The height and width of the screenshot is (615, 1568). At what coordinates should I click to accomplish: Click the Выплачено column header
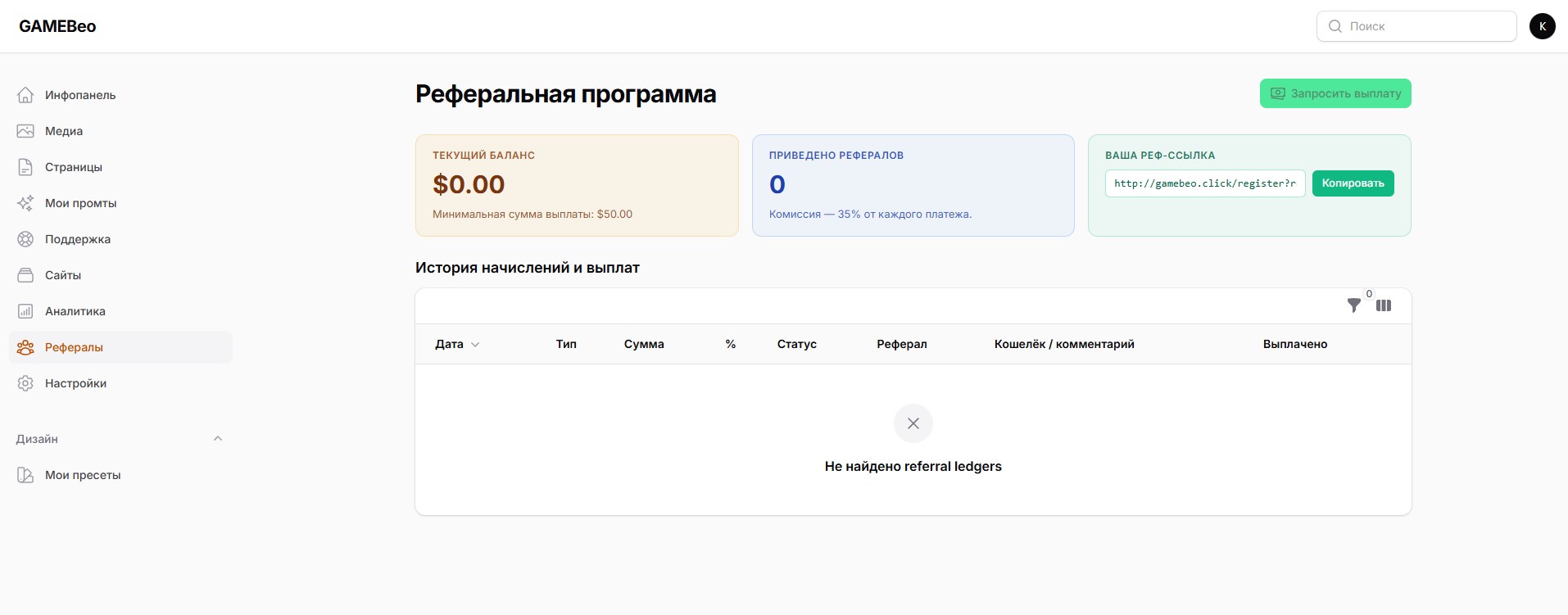(1295, 344)
